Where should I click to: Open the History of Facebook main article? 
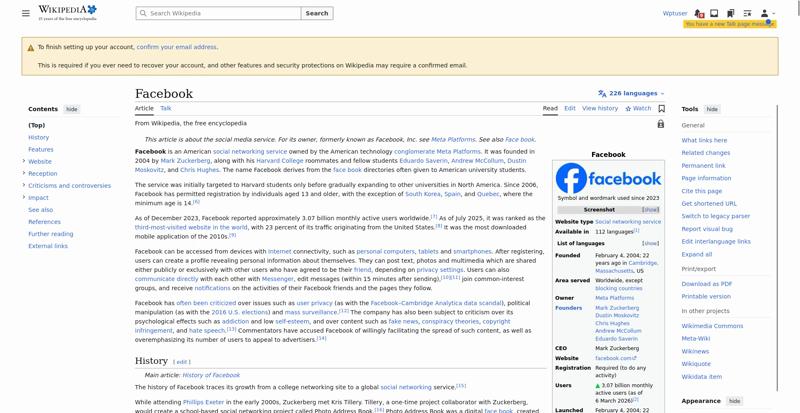[211, 375]
